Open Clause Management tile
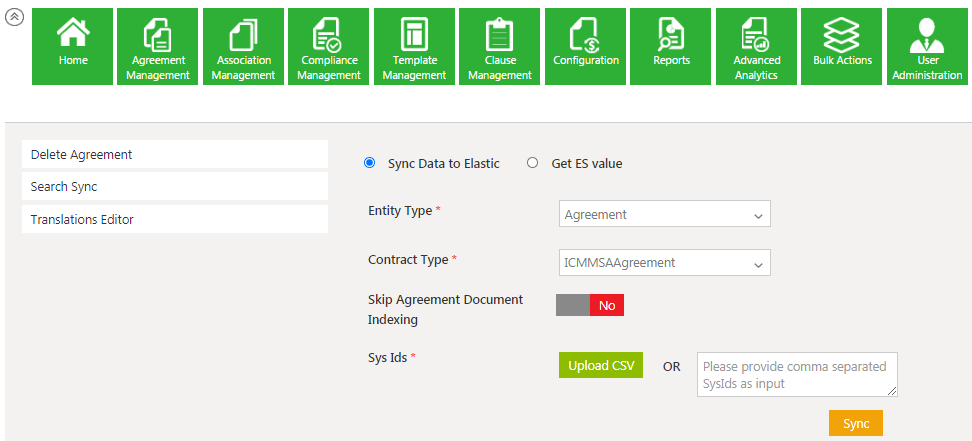 pyautogui.click(x=500, y=46)
